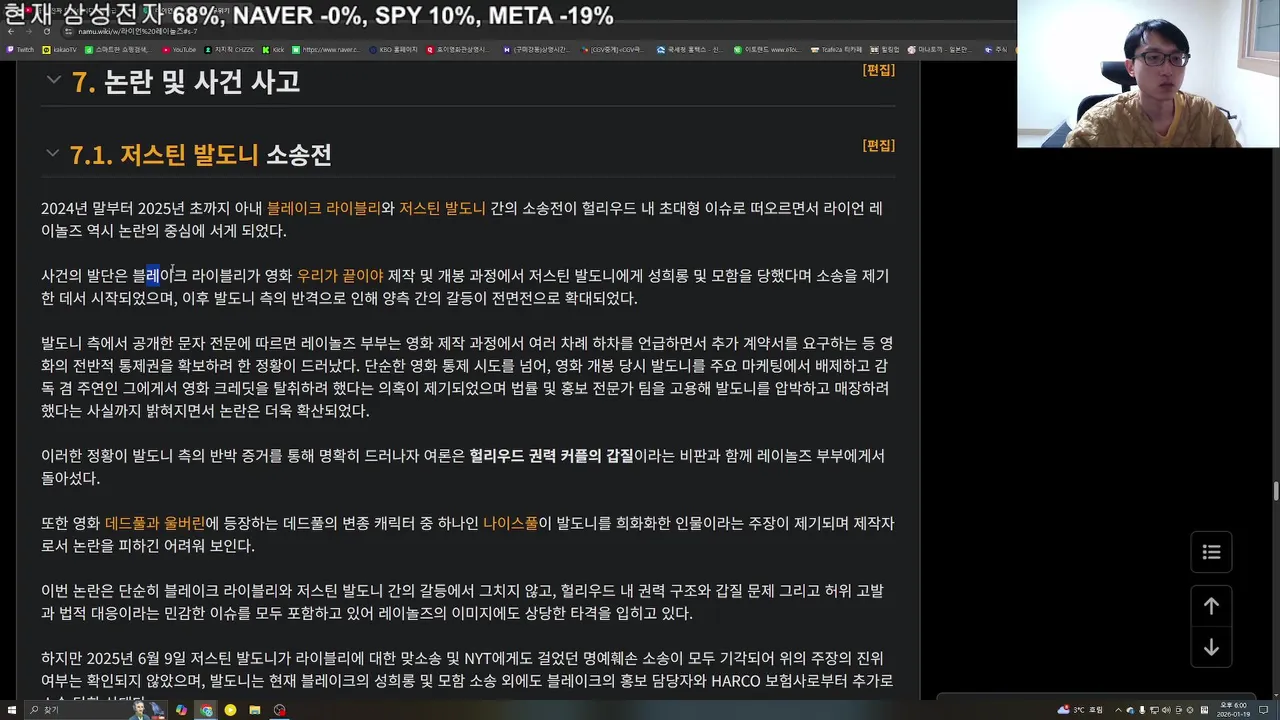Open the 나이스풀 character link
The image size is (1280, 720).
[510, 523]
